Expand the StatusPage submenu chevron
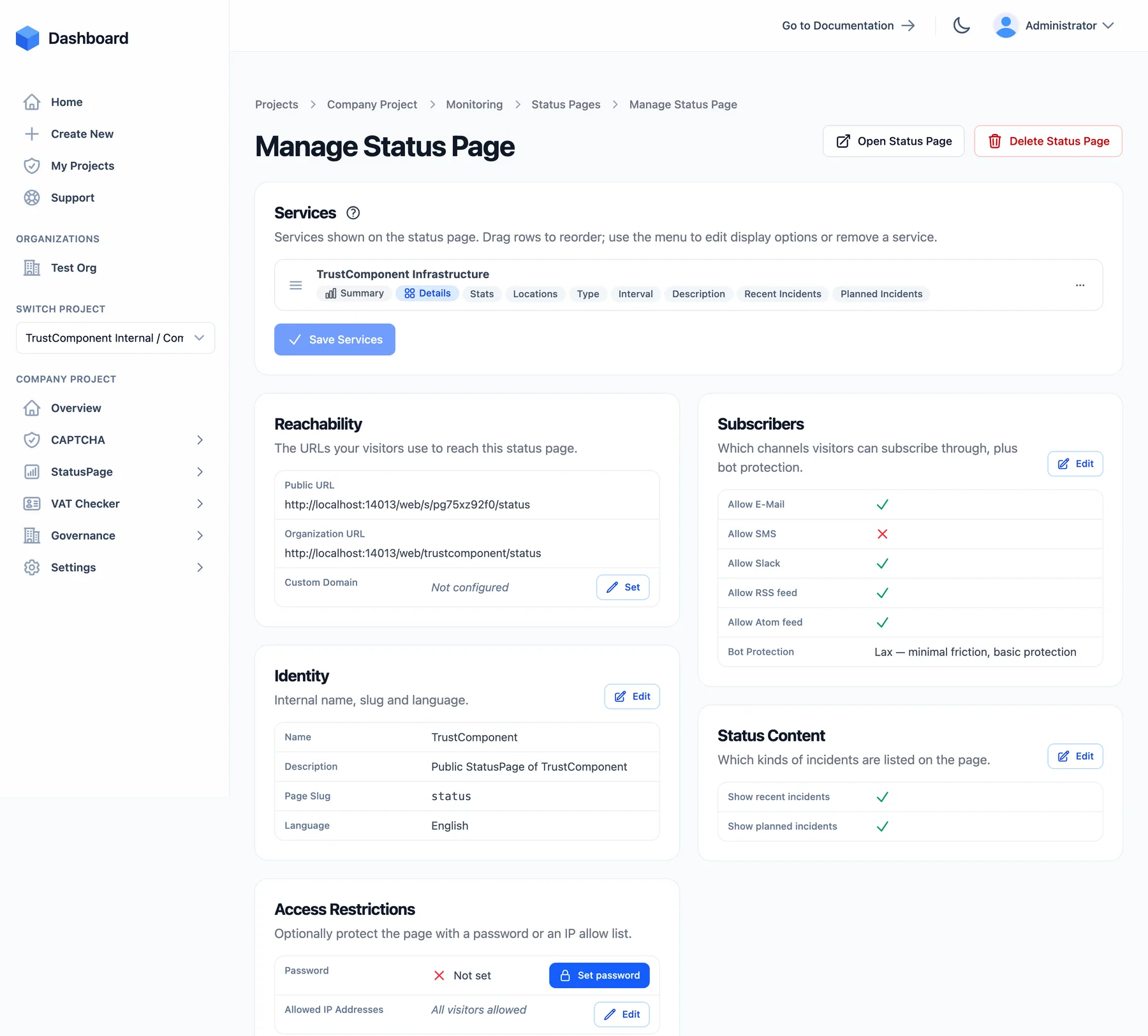Screen dimensions: 1148x1036 pos(200,472)
